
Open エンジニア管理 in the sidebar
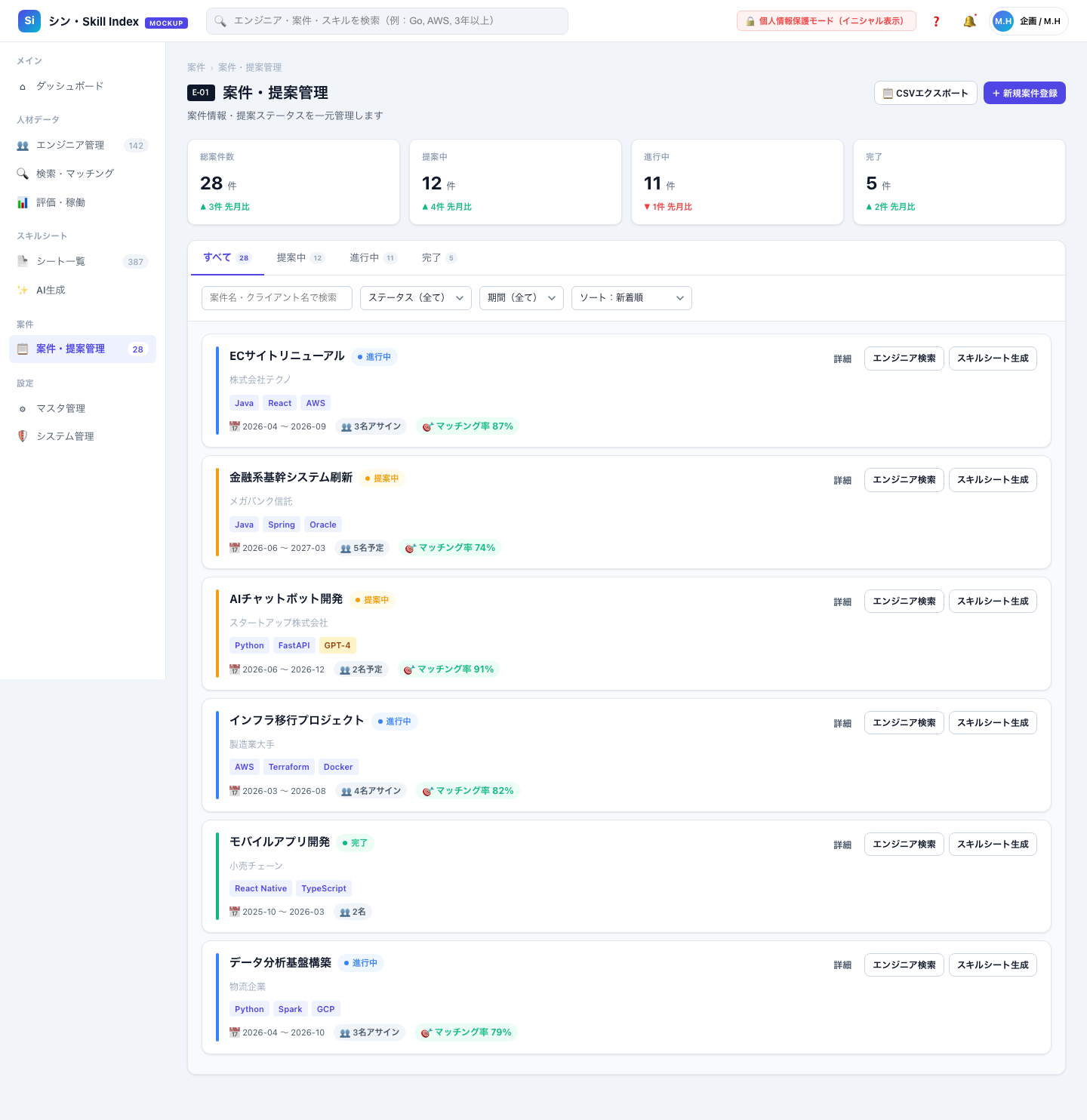point(83,146)
